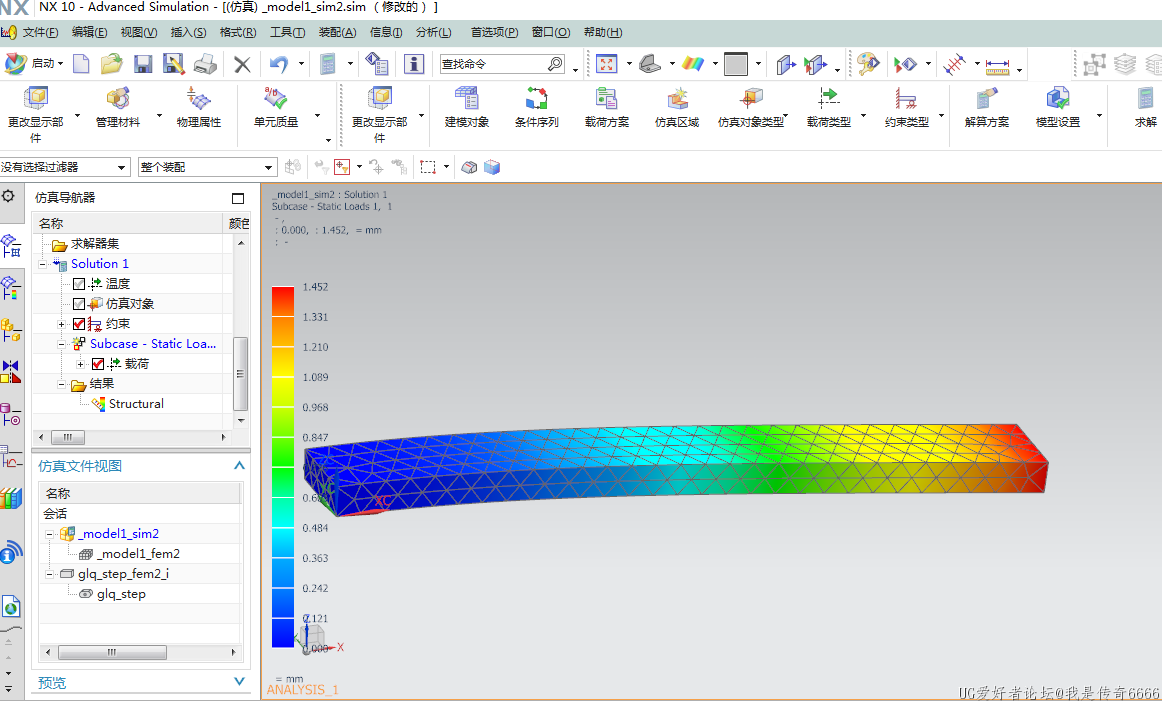The image size is (1162, 705).
Task: Click the measure distance ruler icon
Action: (997, 66)
